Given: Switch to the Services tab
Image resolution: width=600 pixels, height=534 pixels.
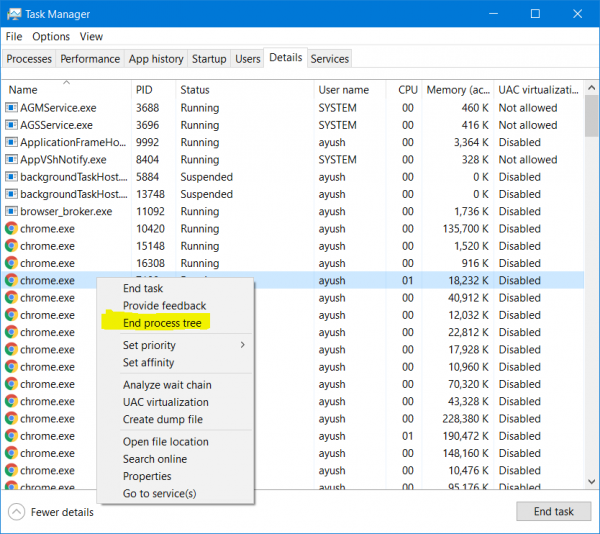Looking at the screenshot, I should coord(329,59).
